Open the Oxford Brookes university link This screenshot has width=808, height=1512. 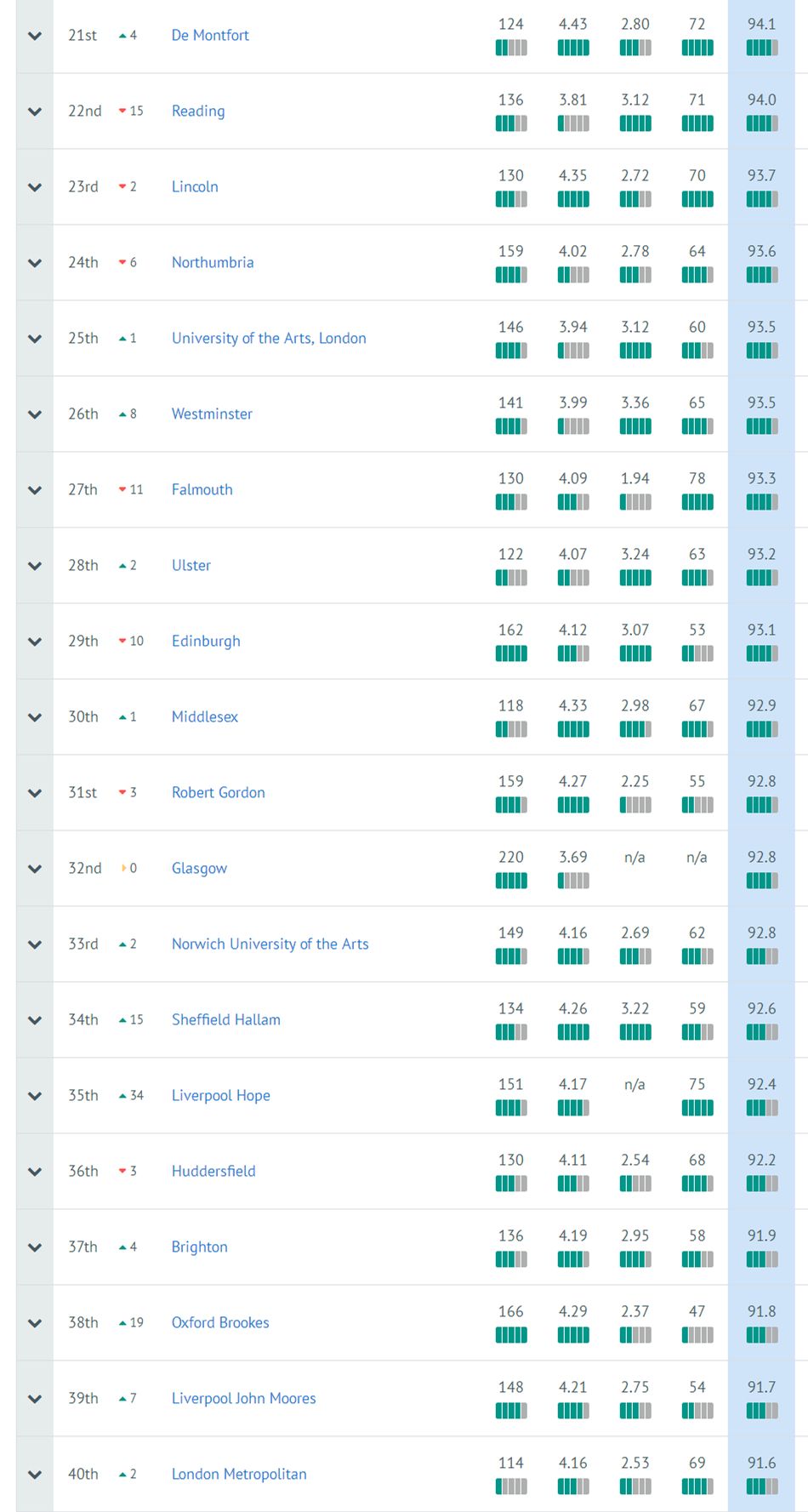[220, 1322]
